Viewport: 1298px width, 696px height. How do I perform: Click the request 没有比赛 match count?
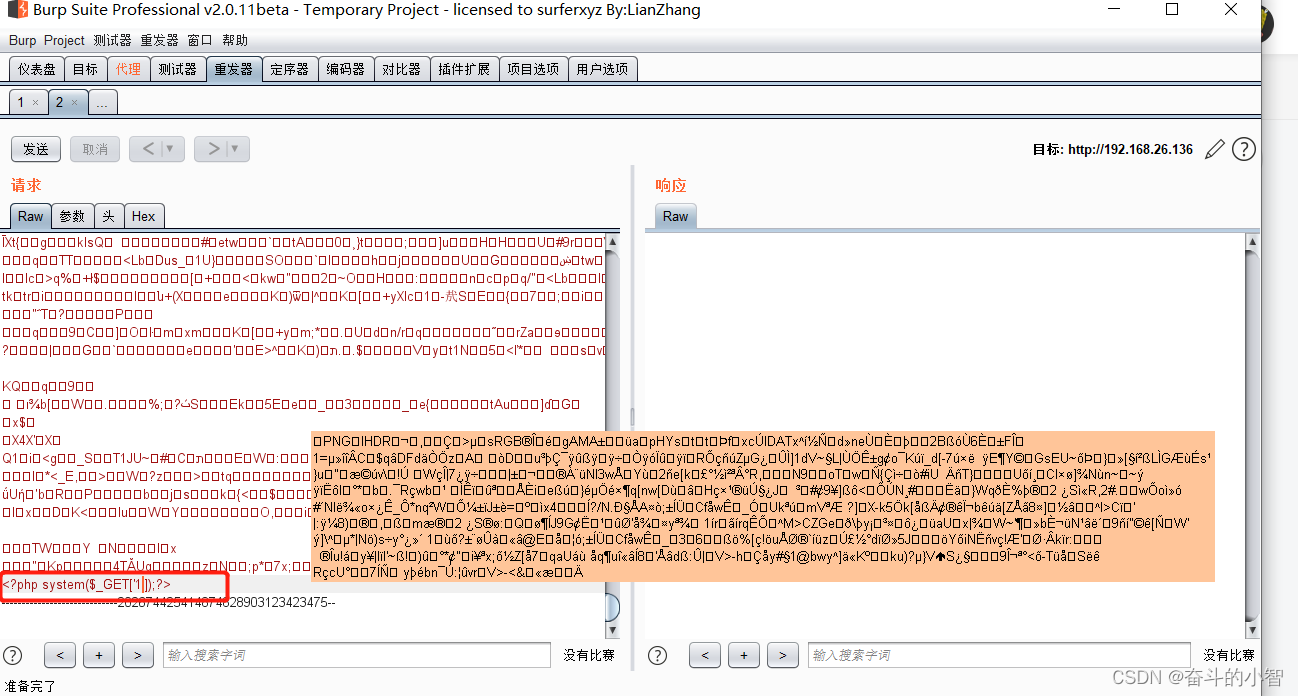(588, 655)
